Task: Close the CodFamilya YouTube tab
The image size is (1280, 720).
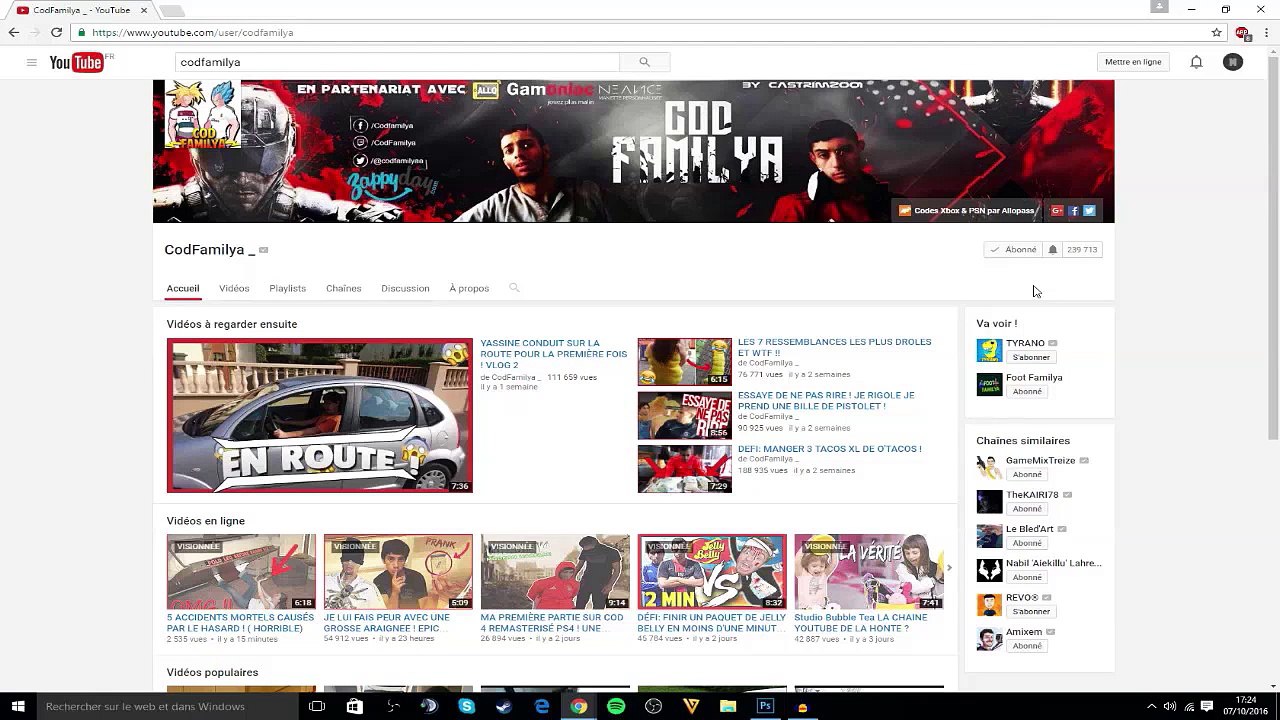Action: pyautogui.click(x=143, y=10)
